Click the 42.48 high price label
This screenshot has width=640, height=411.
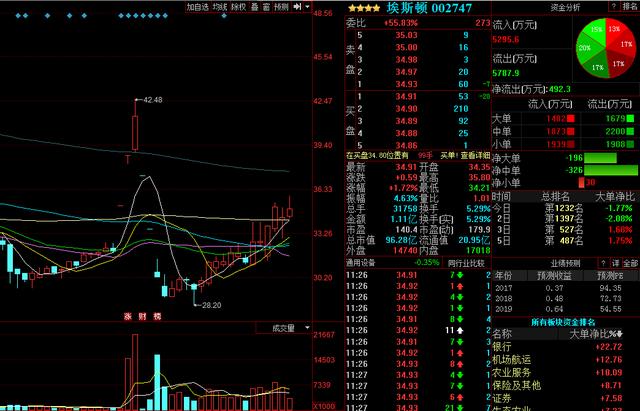[x=153, y=100]
